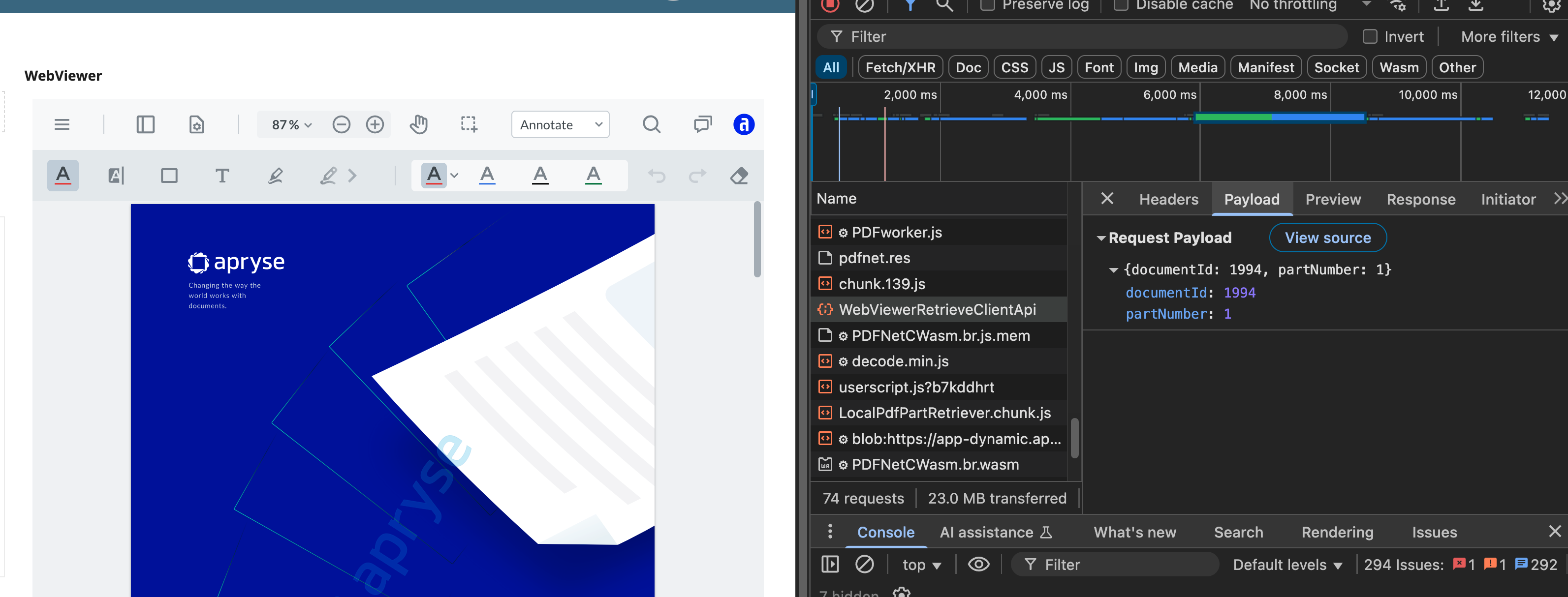Open the AI assistance drawer tab
The height and width of the screenshot is (597, 1568).
click(996, 532)
